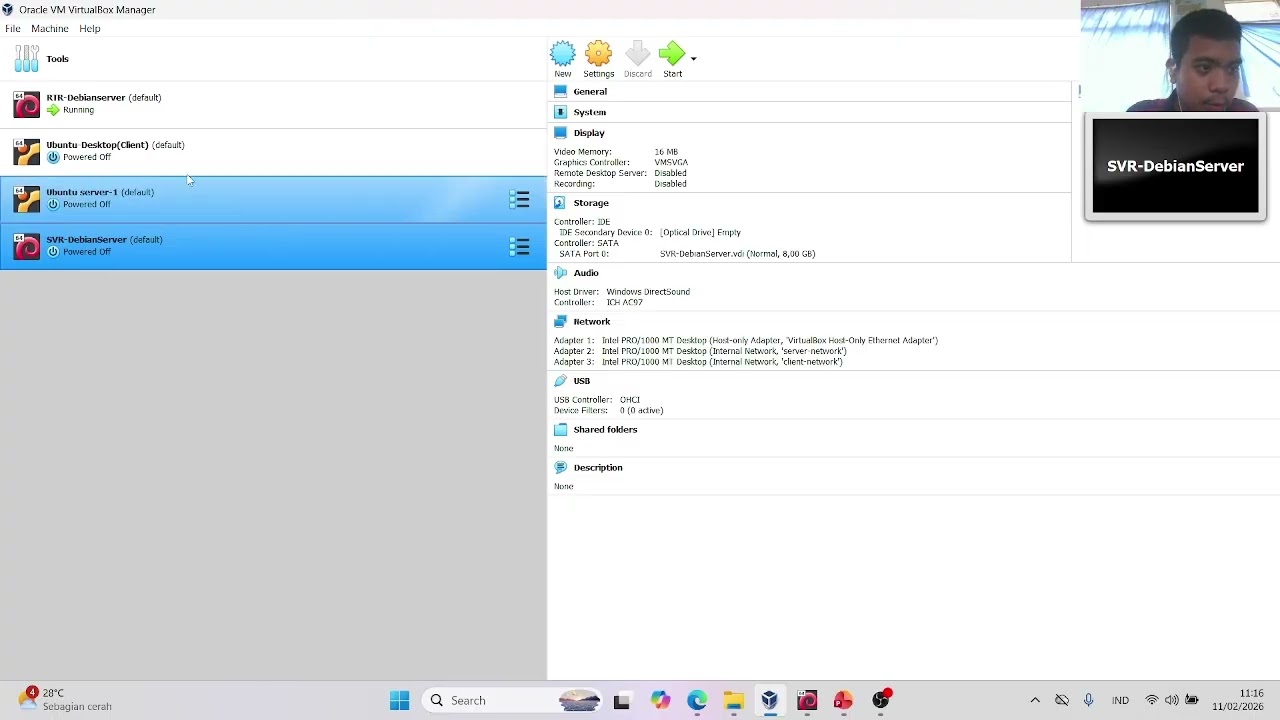Screen dimensions: 1280x720
Task: Click the Windows DirectSound host driver value
Action: [x=648, y=292]
